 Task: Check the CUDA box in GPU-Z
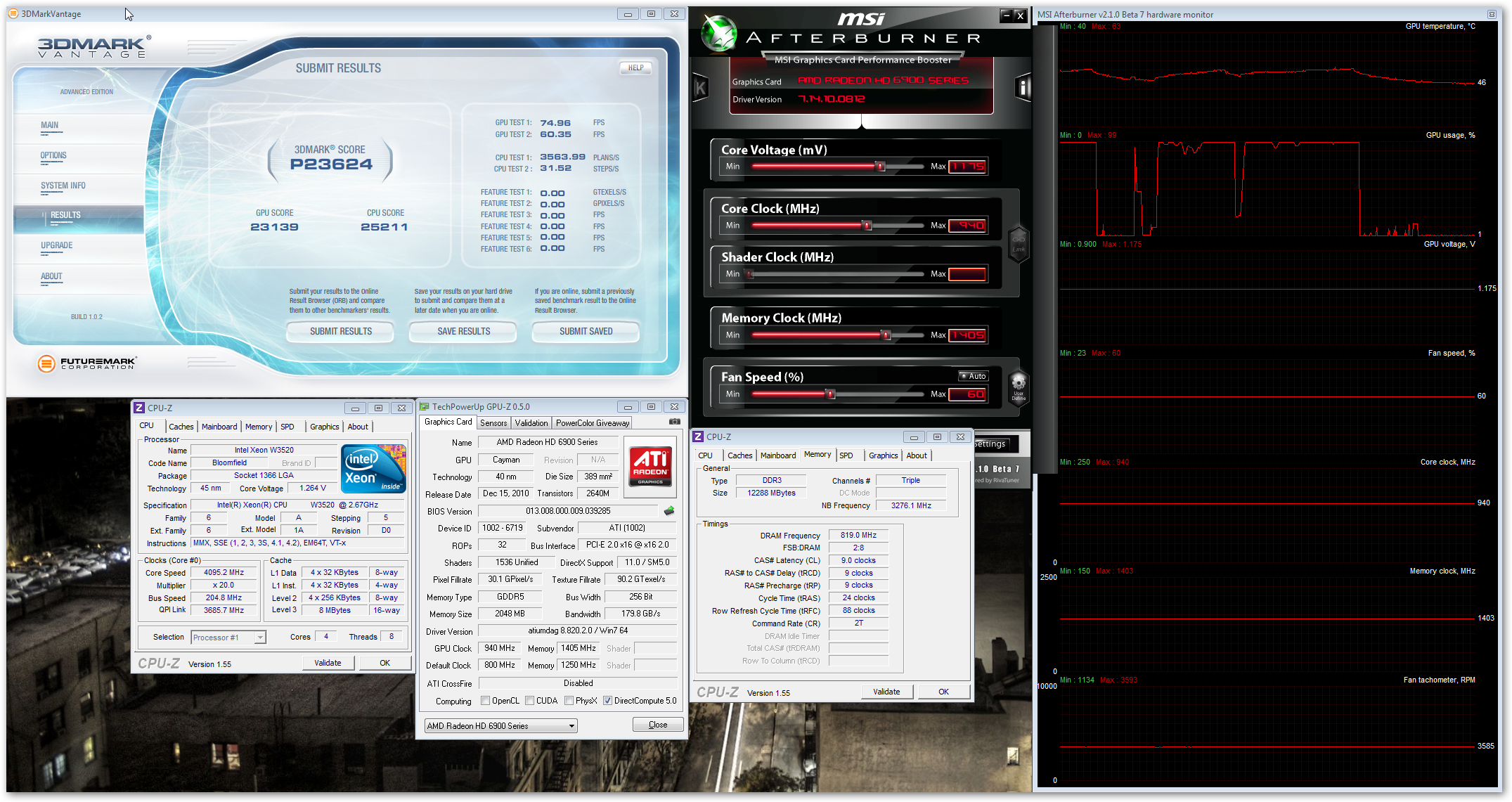[530, 701]
